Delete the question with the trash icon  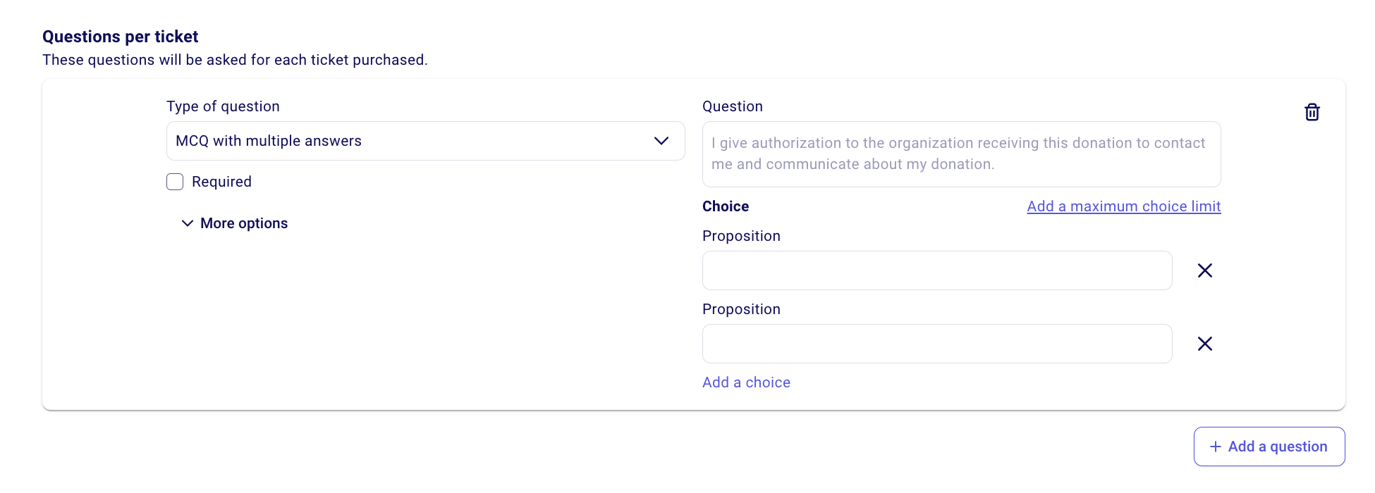click(x=1312, y=112)
